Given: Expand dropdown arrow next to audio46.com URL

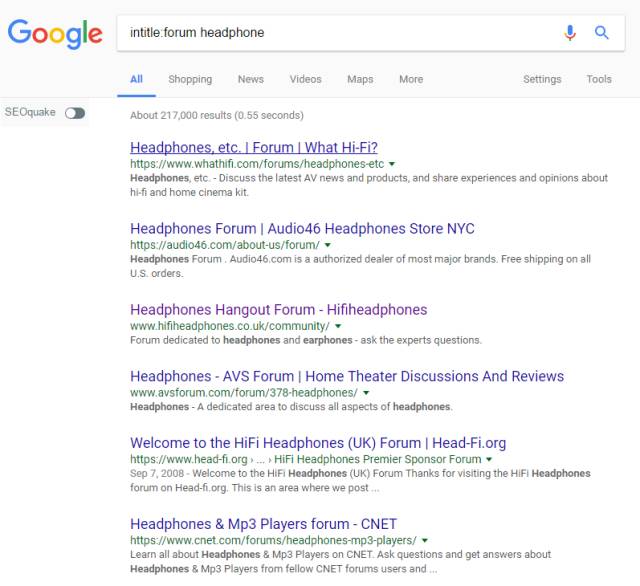Looking at the screenshot, I should pyautogui.click(x=327, y=245).
